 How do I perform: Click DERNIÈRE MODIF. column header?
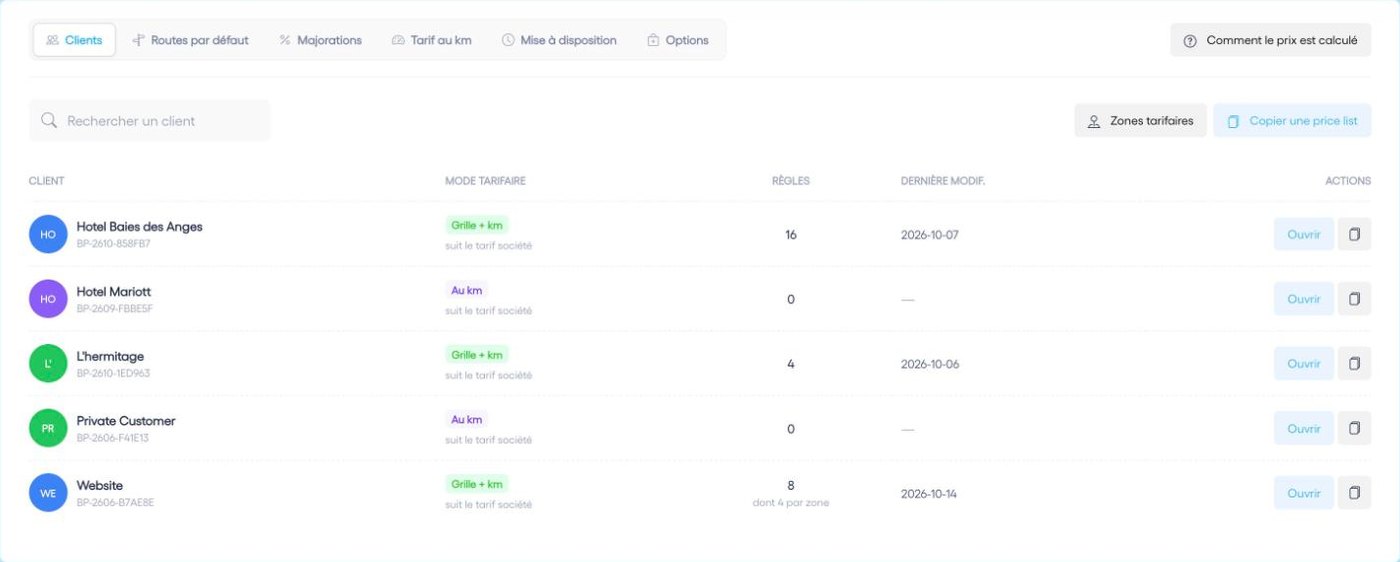pos(943,181)
